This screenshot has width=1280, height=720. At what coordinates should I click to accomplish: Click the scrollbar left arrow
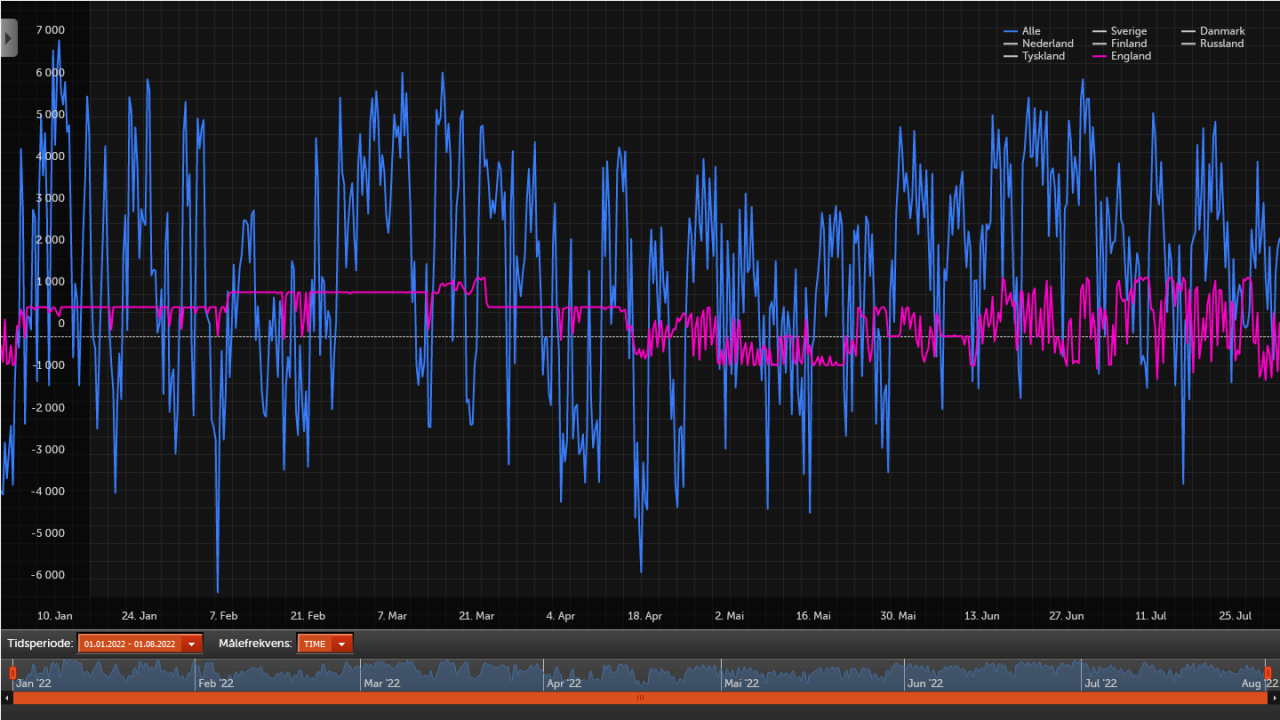pyautogui.click(x=6, y=698)
